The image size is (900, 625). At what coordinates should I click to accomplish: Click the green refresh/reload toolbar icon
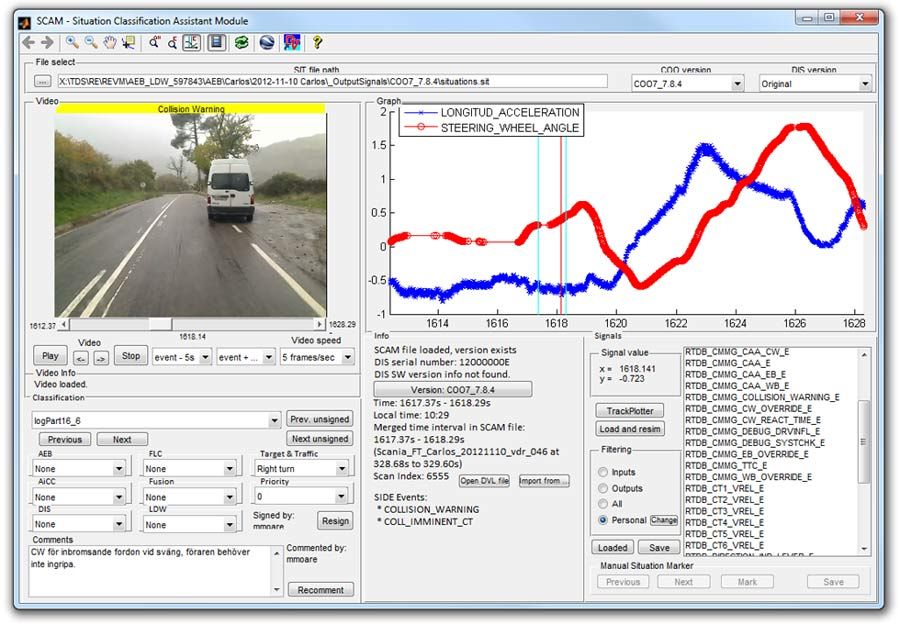pos(242,42)
